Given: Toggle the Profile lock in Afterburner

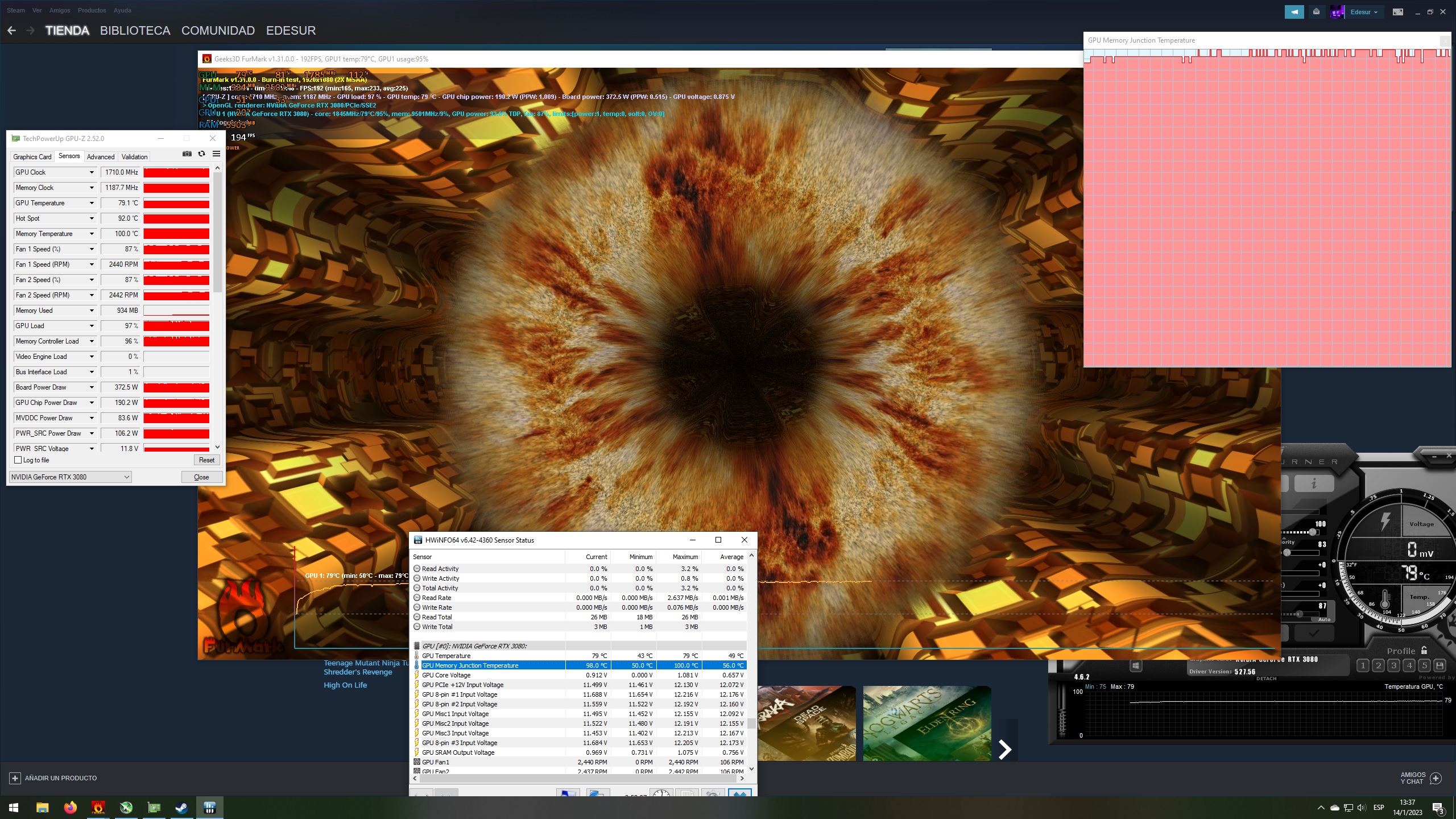Looking at the screenshot, I should tap(1425, 651).
